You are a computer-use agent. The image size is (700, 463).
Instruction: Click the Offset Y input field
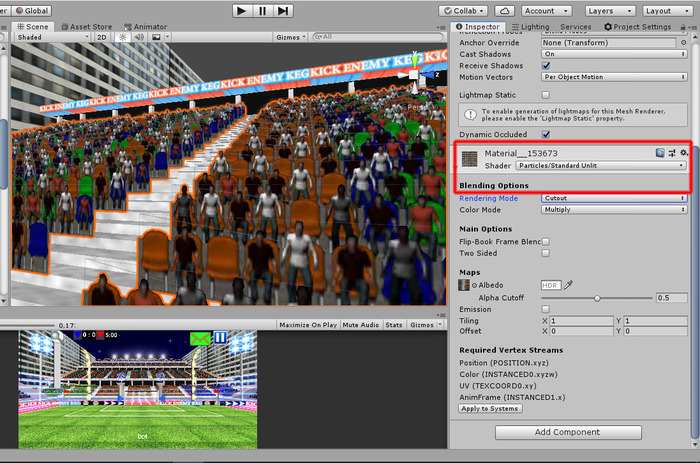pyautogui.click(x=655, y=331)
